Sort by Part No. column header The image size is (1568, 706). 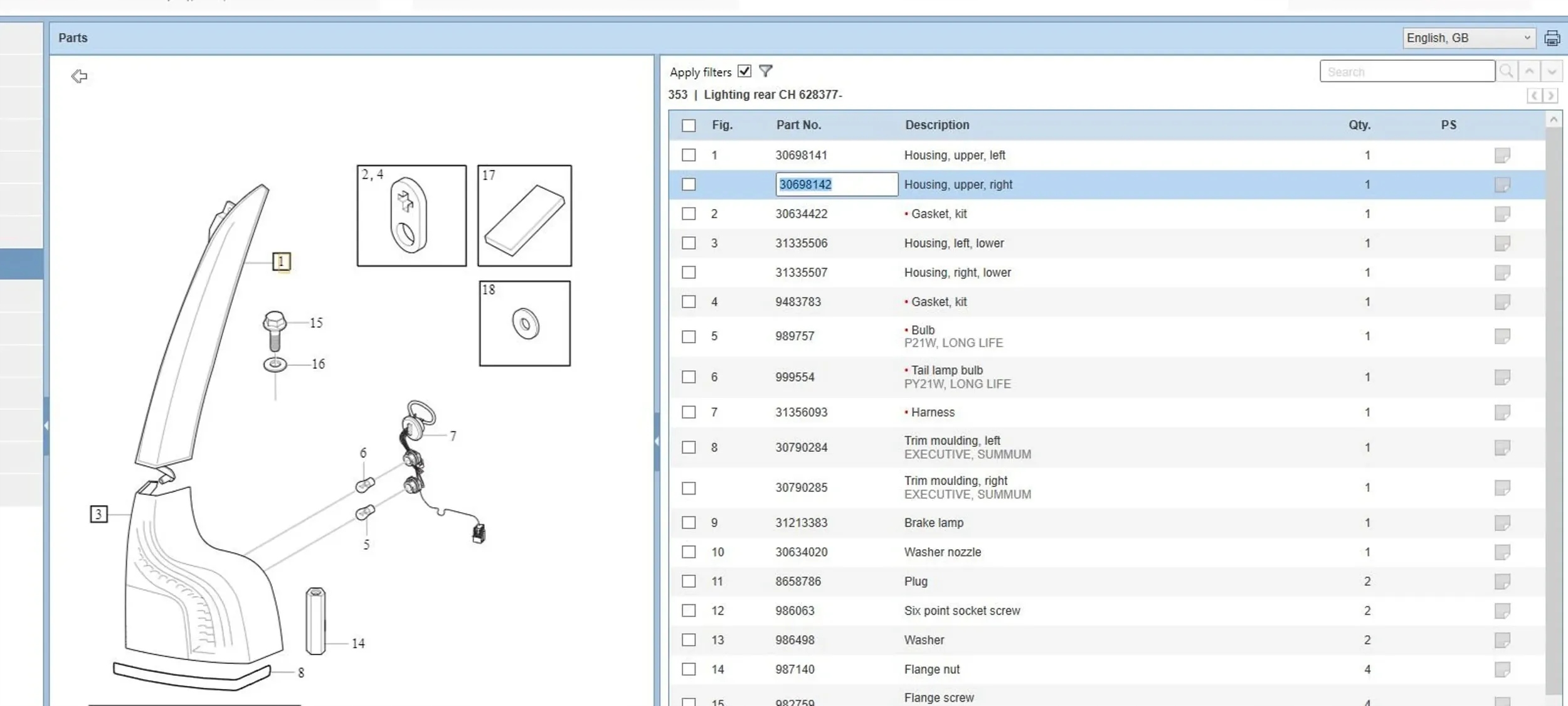click(798, 125)
